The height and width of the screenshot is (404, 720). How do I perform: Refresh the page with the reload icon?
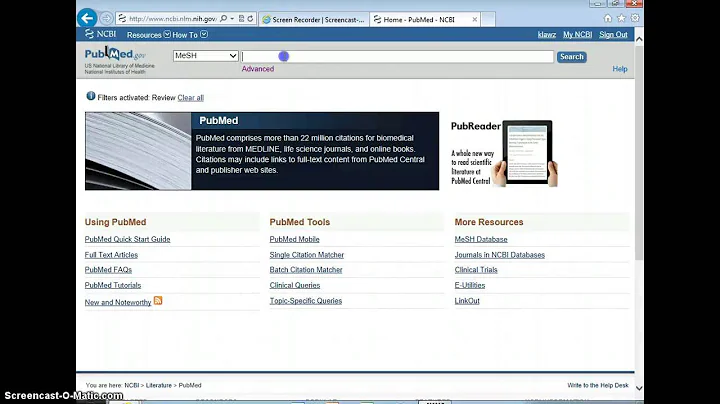(250, 19)
